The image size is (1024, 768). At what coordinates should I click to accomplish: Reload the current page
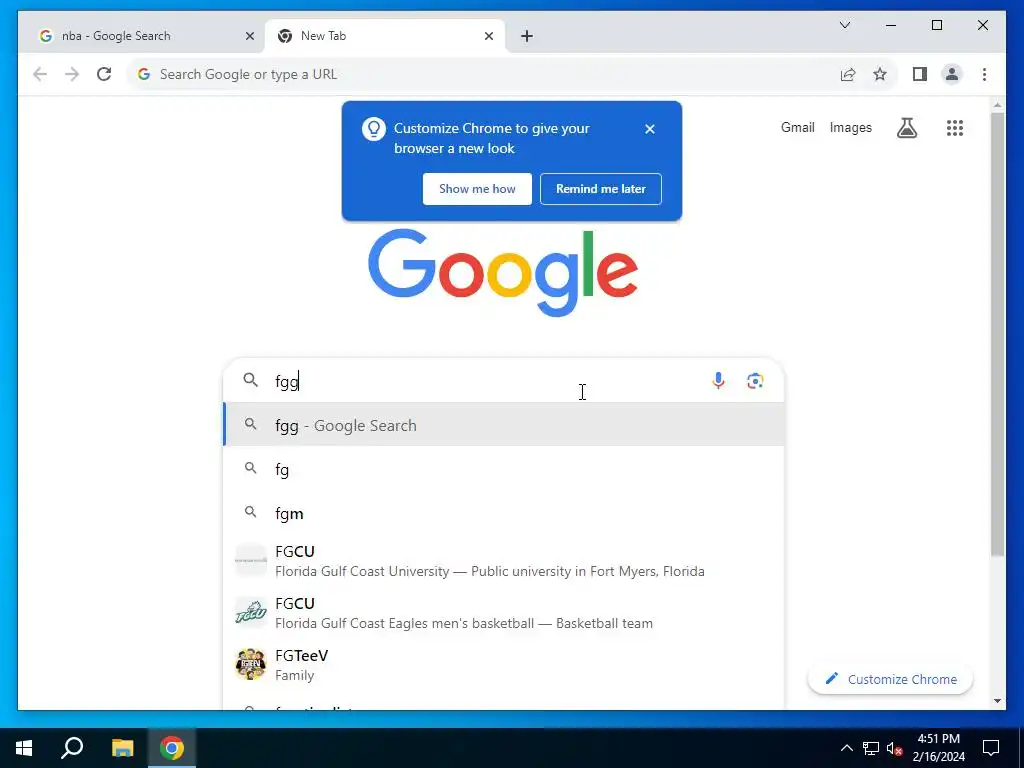tap(104, 74)
